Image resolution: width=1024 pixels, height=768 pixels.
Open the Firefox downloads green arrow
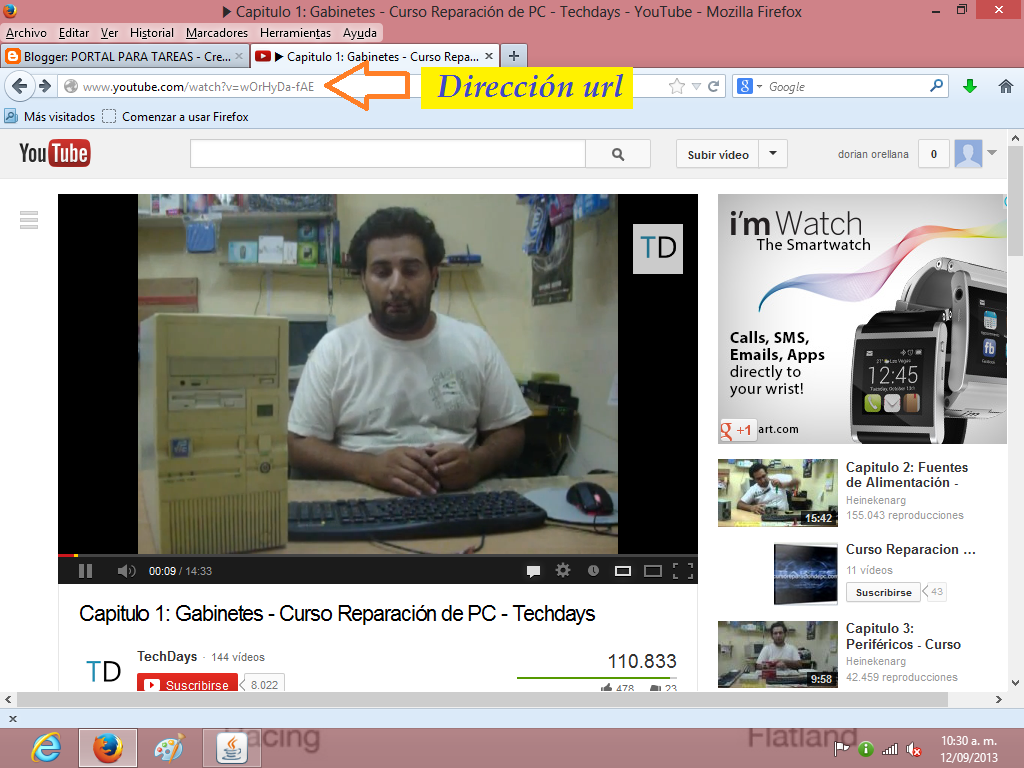pyautogui.click(x=970, y=86)
